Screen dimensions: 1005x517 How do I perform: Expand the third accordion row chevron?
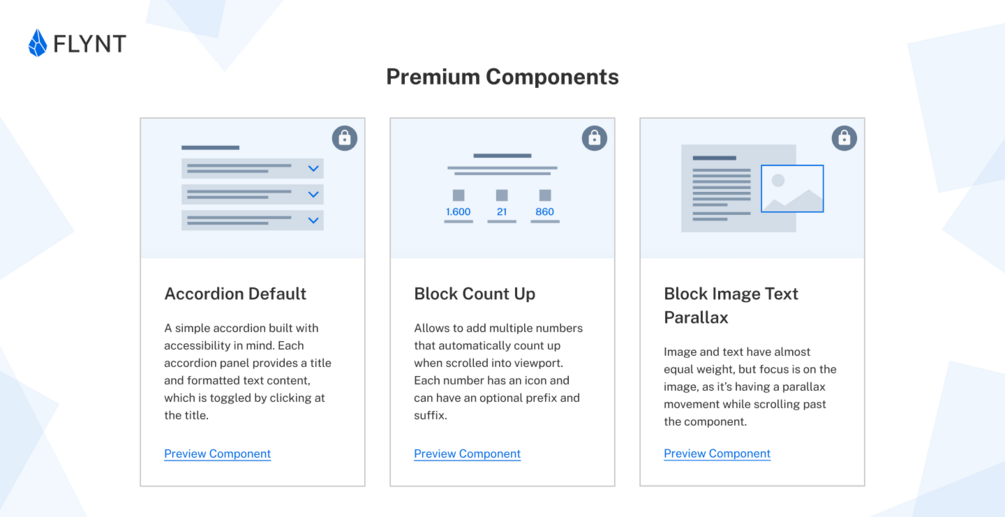pyautogui.click(x=313, y=220)
